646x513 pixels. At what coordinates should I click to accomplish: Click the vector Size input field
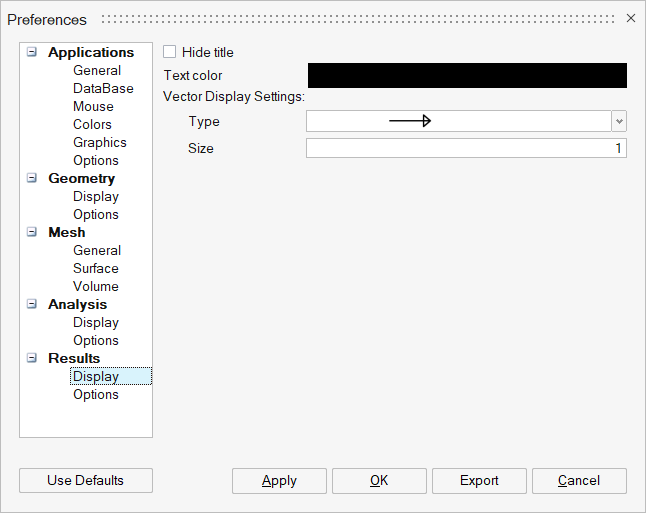coord(466,149)
